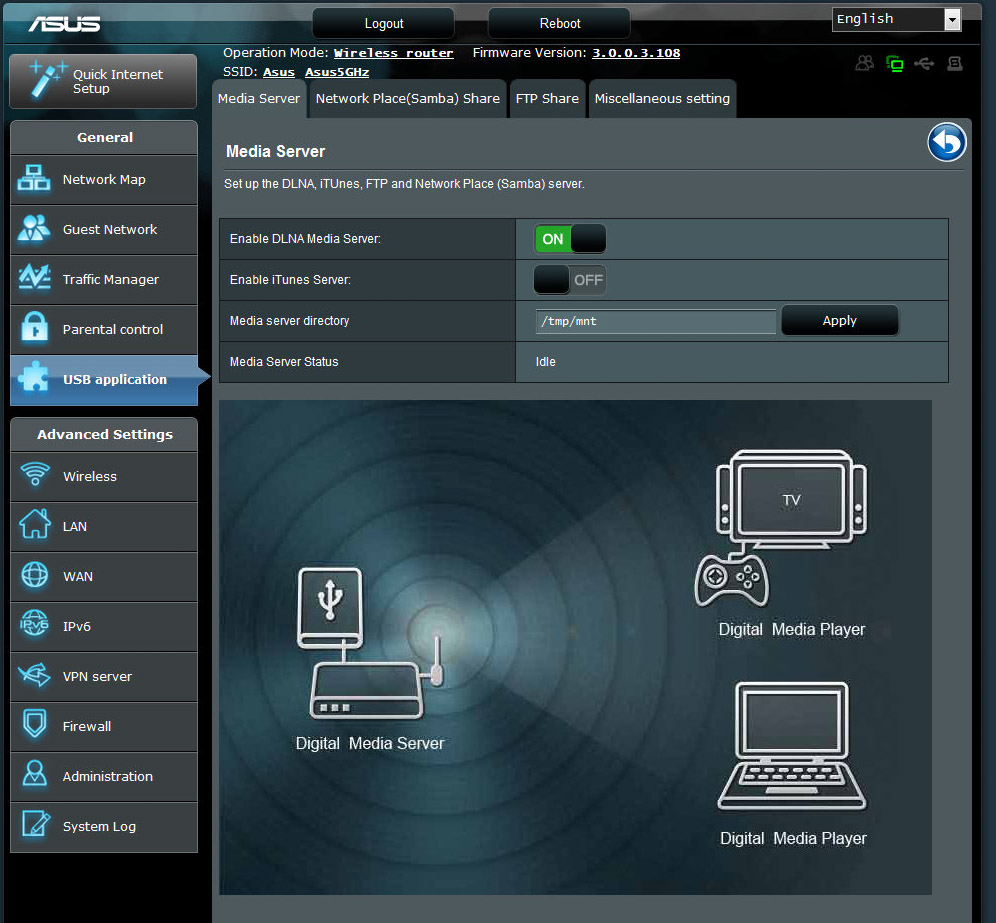Open Wireless advanced settings
This screenshot has height=923, width=996.
coord(104,476)
